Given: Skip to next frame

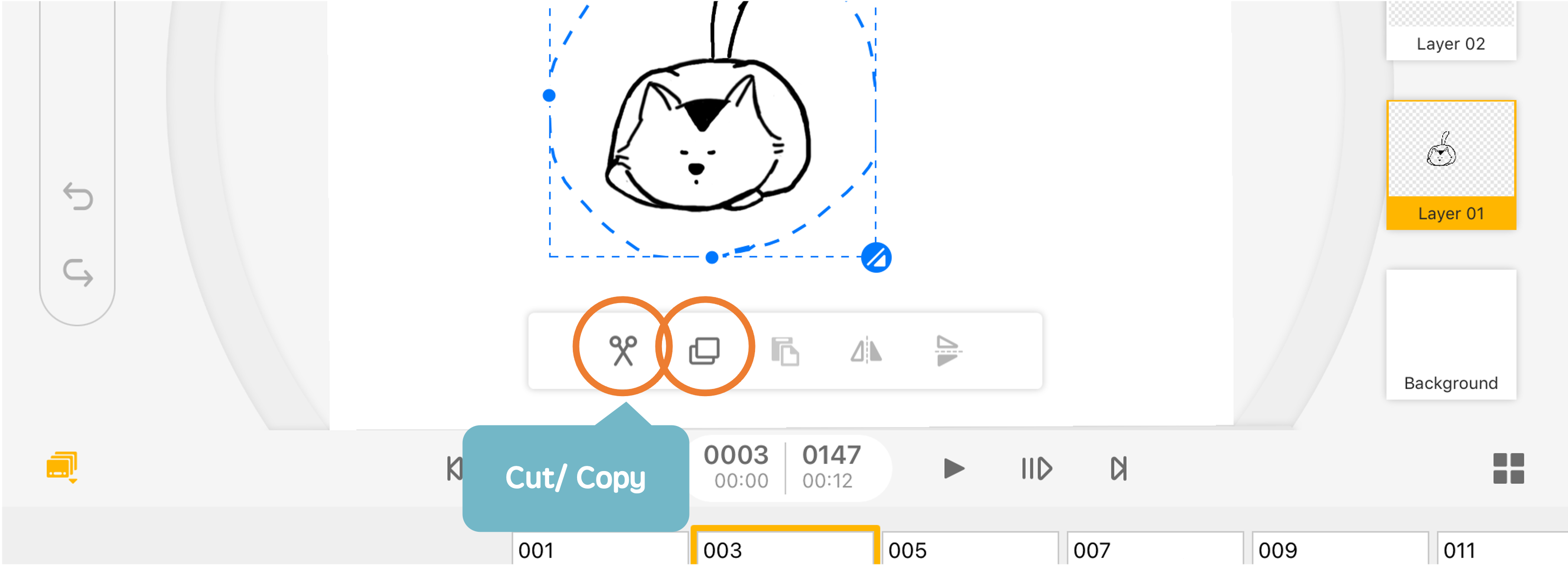Looking at the screenshot, I should 1118,468.
